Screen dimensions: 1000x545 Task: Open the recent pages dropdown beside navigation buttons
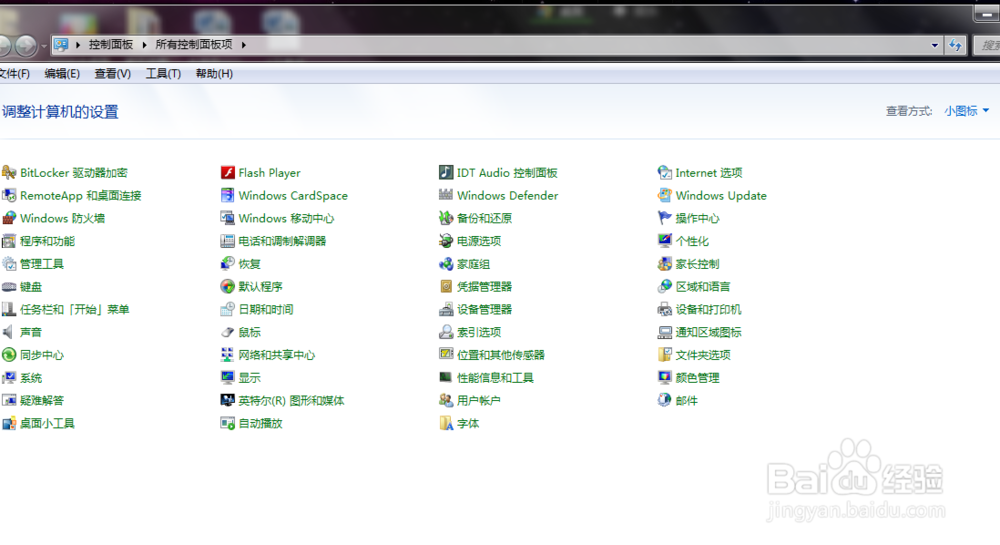[x=43, y=46]
